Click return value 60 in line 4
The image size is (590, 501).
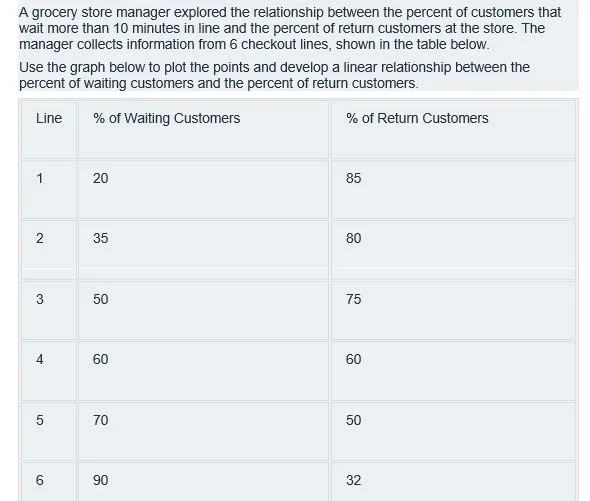(353, 359)
